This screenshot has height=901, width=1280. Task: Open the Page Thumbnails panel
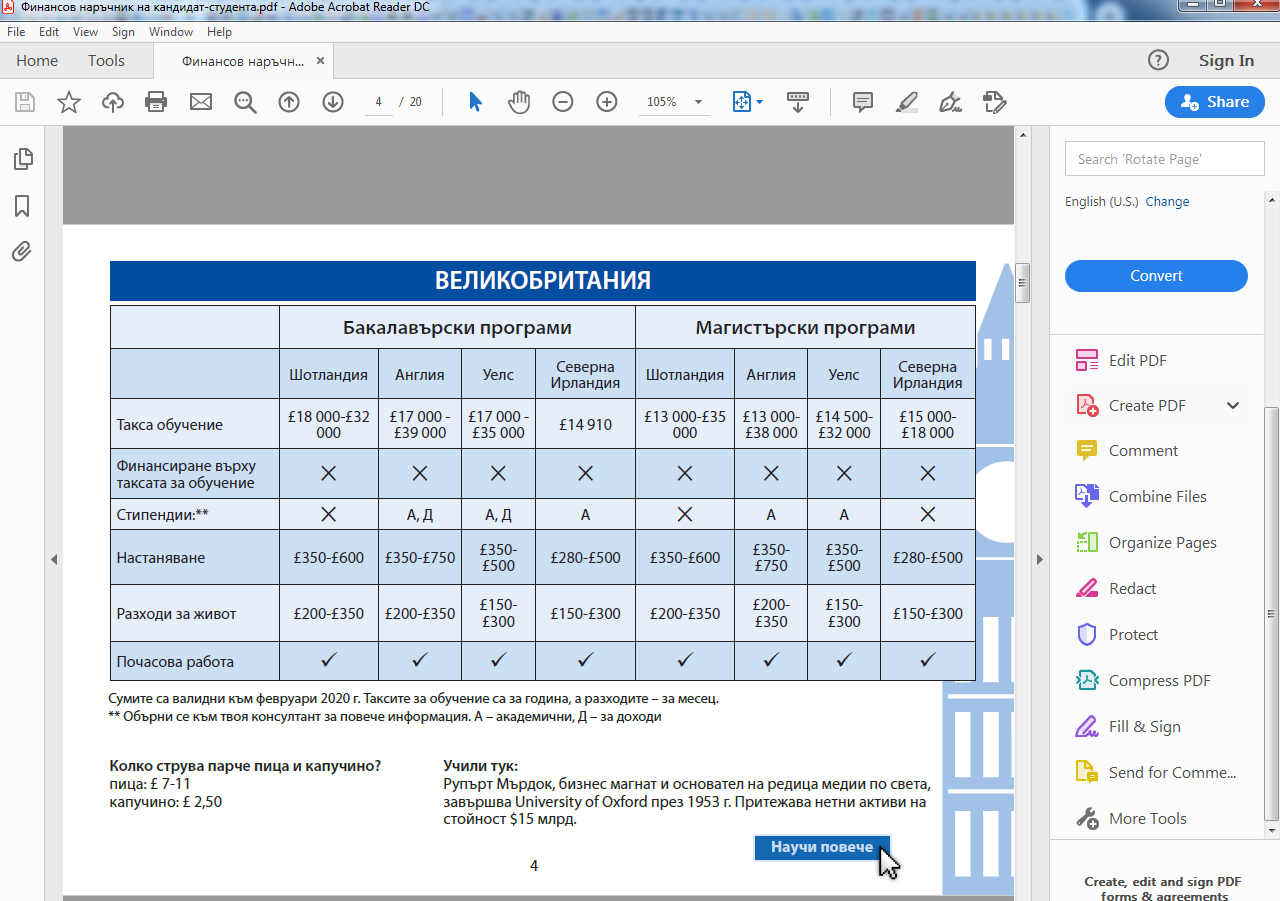(22, 159)
